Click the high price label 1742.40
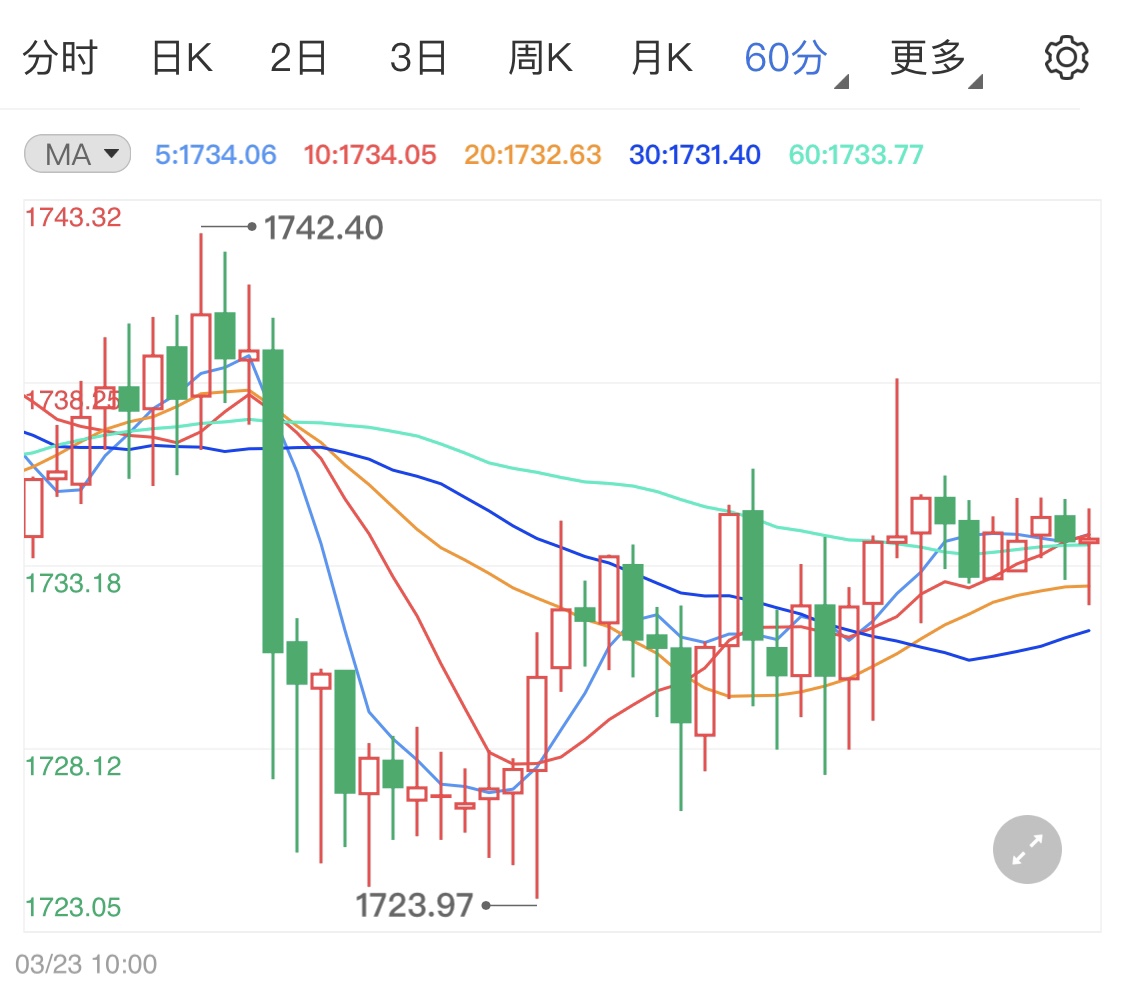This screenshot has height=991, width=1125. [x=324, y=227]
